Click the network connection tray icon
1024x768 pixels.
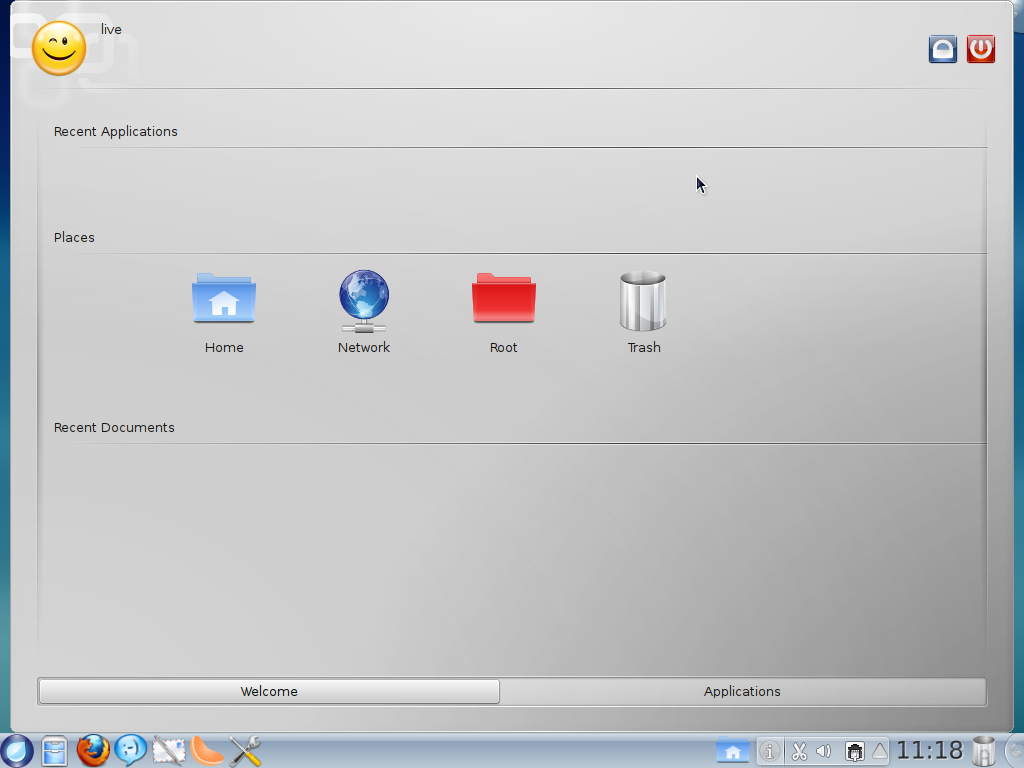click(x=855, y=751)
